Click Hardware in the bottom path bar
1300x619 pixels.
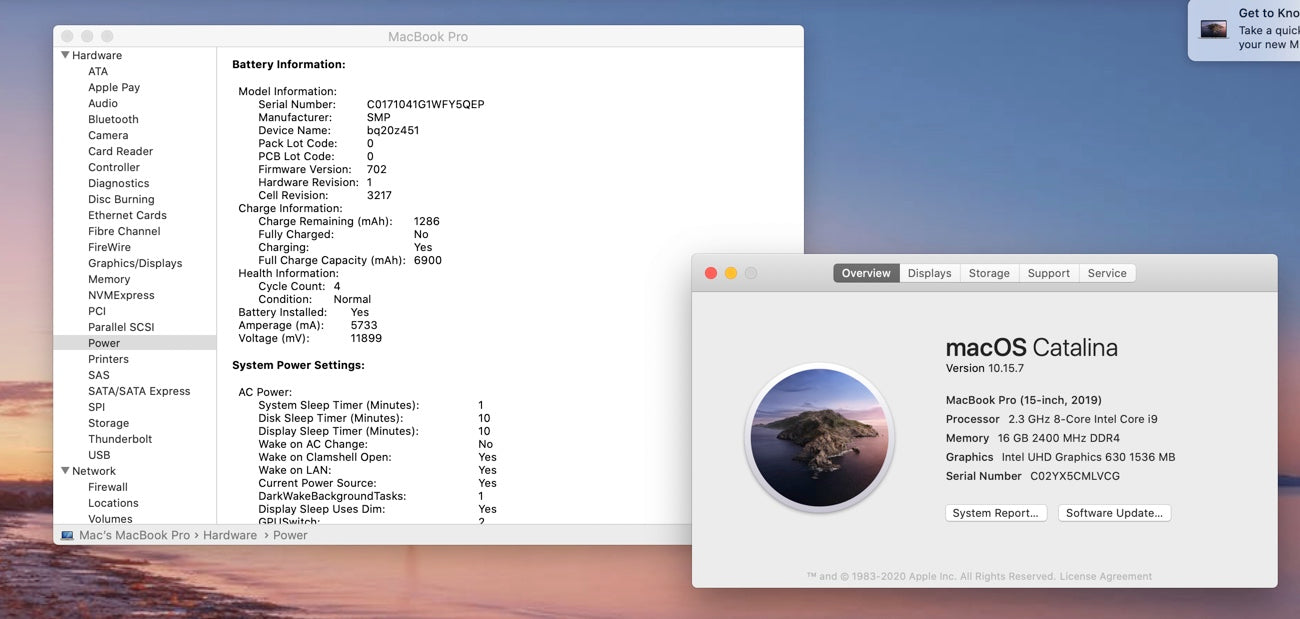pos(230,535)
